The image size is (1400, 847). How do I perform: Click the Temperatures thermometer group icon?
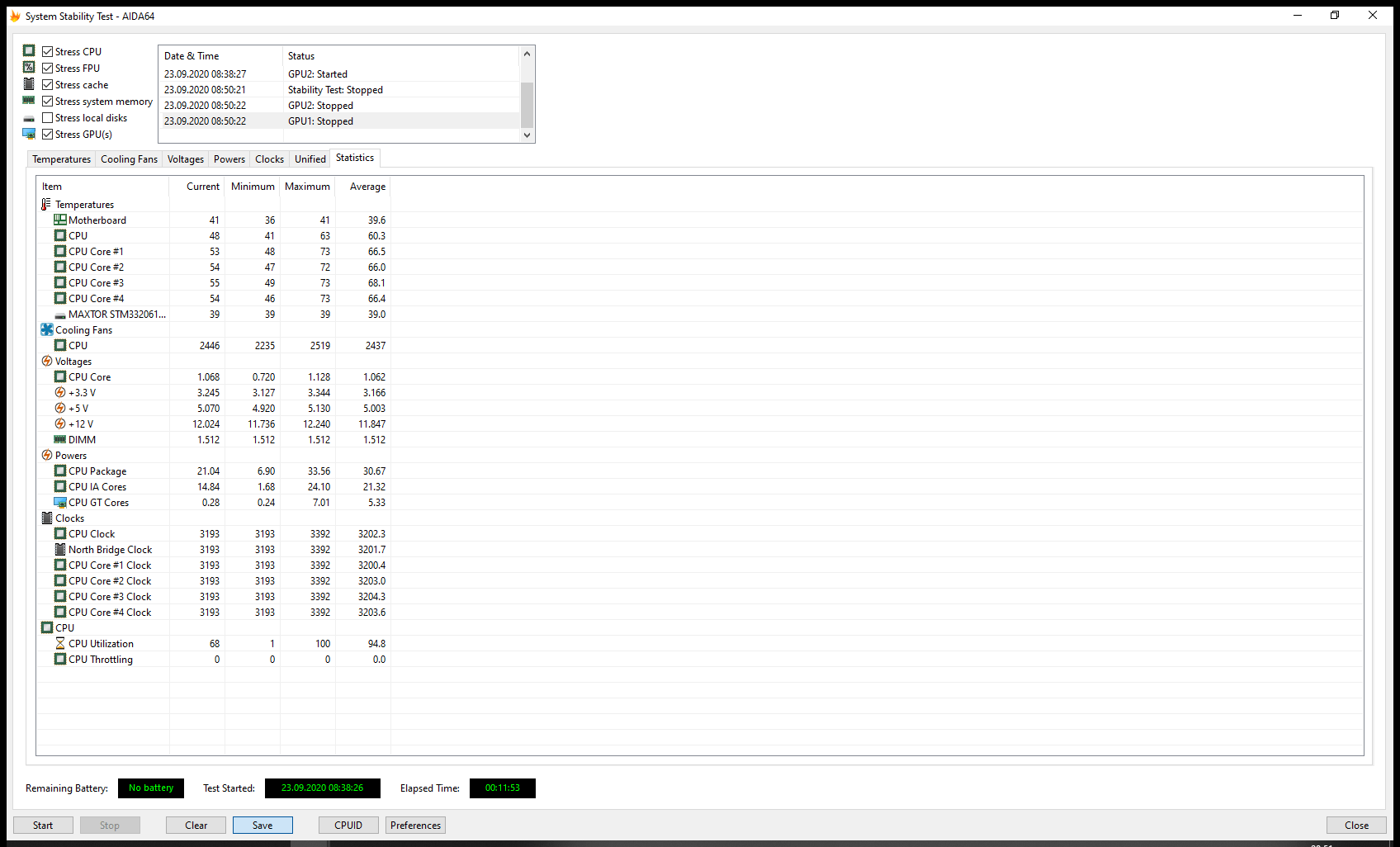click(46, 204)
